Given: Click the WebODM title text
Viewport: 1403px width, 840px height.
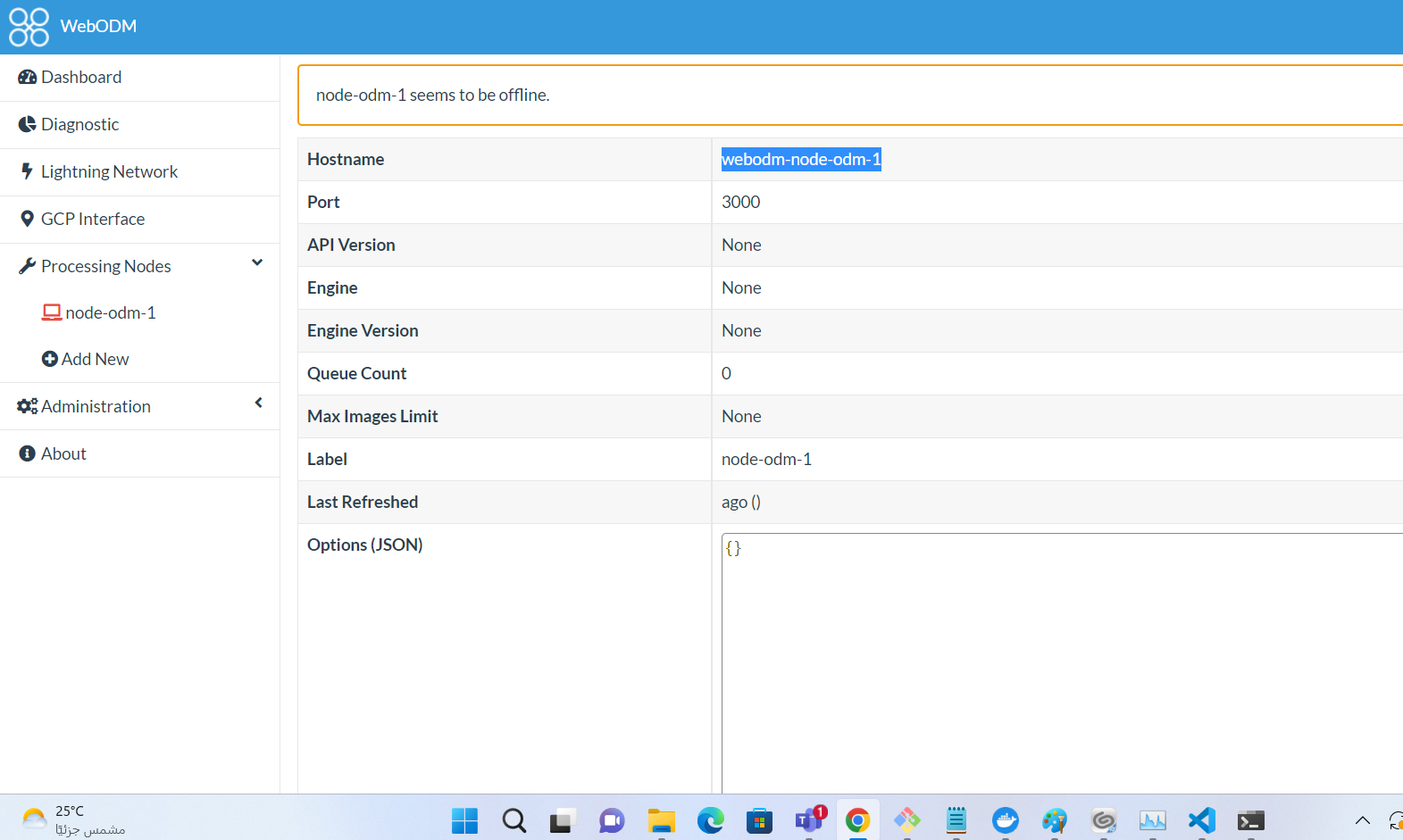Looking at the screenshot, I should point(98,27).
